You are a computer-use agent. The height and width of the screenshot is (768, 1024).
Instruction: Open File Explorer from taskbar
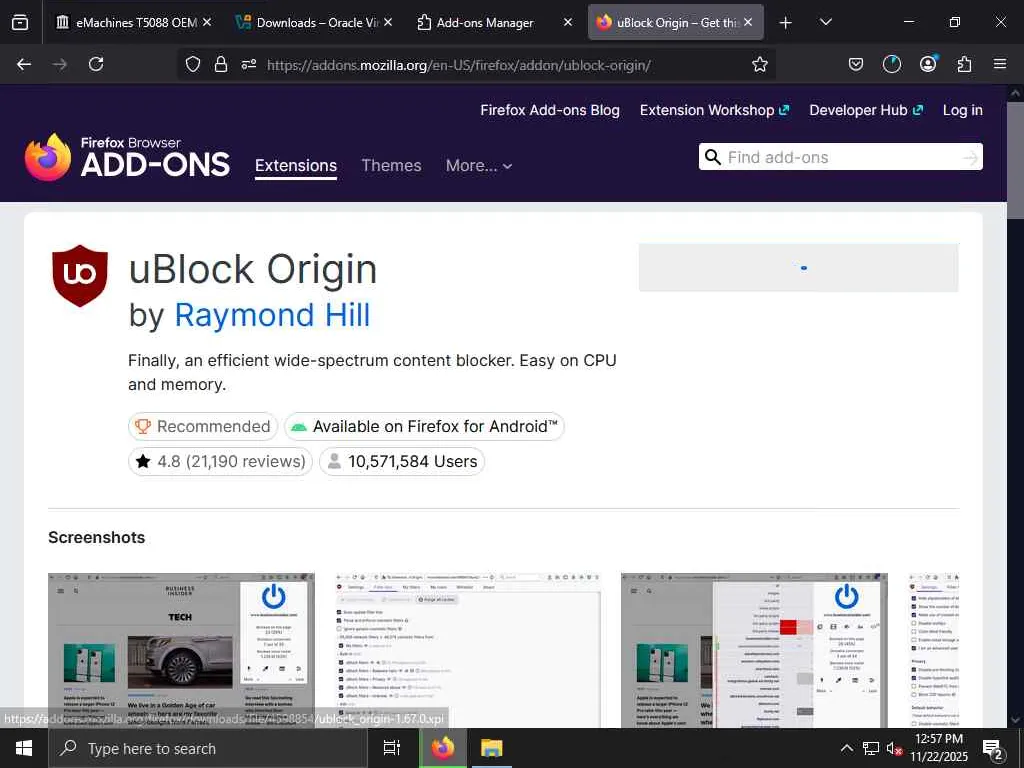pos(491,748)
